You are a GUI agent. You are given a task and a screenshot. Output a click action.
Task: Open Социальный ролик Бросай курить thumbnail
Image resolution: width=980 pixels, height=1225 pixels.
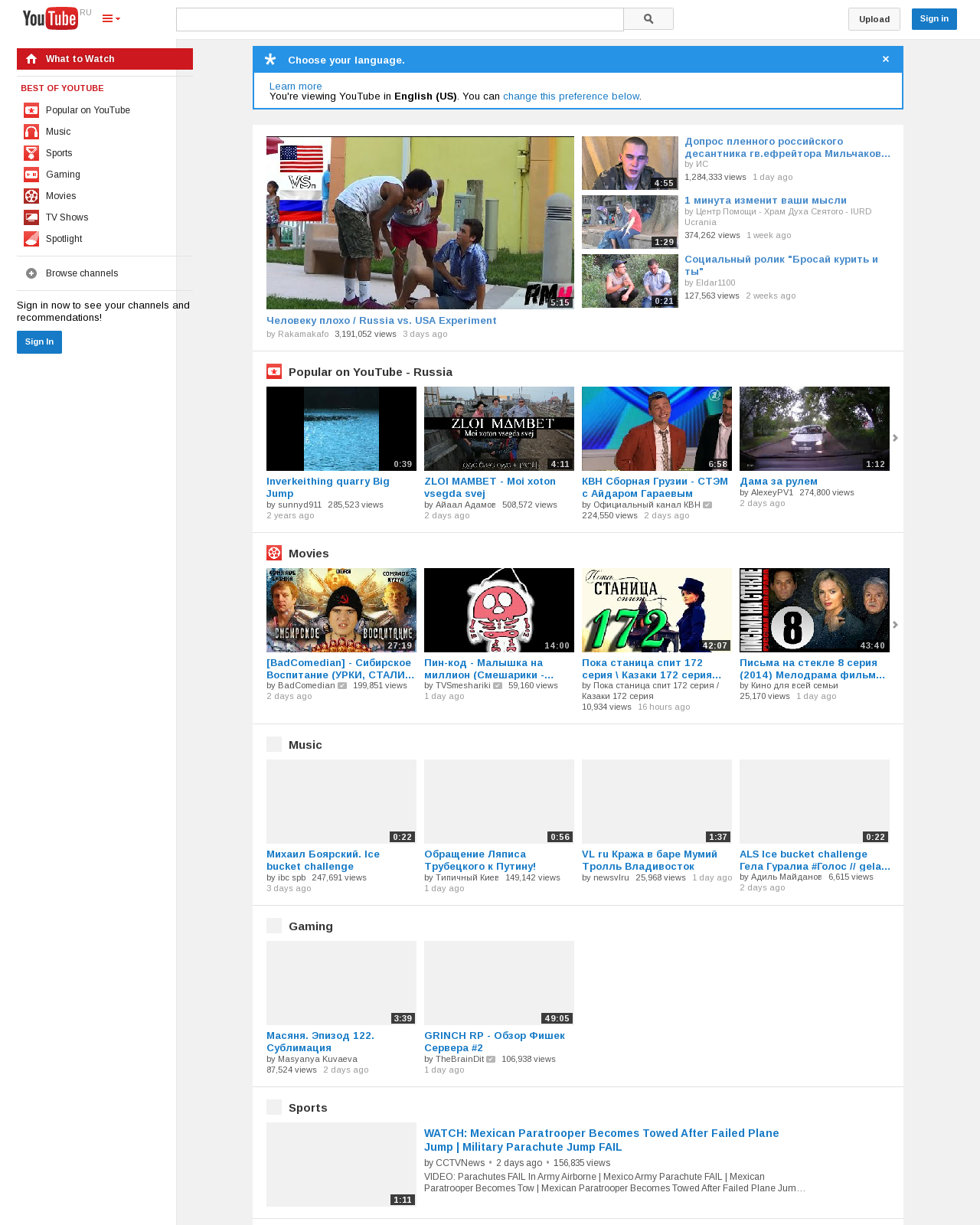tap(630, 281)
